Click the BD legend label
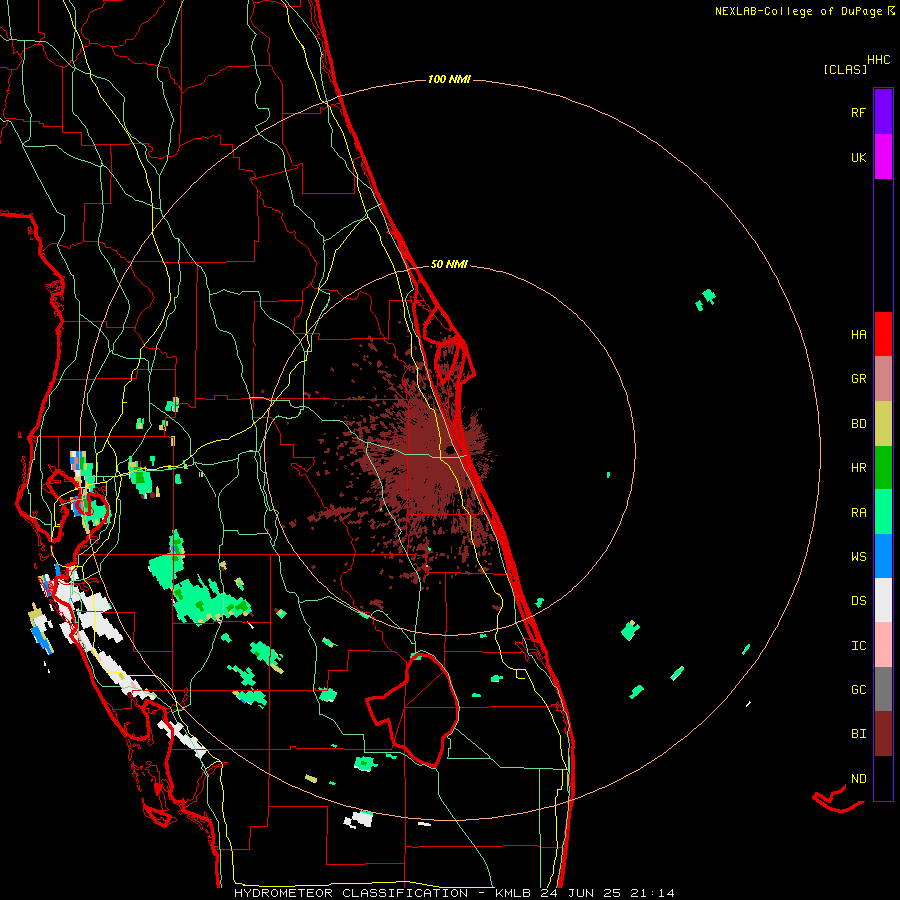Viewport: 900px width, 900px height. [x=859, y=424]
